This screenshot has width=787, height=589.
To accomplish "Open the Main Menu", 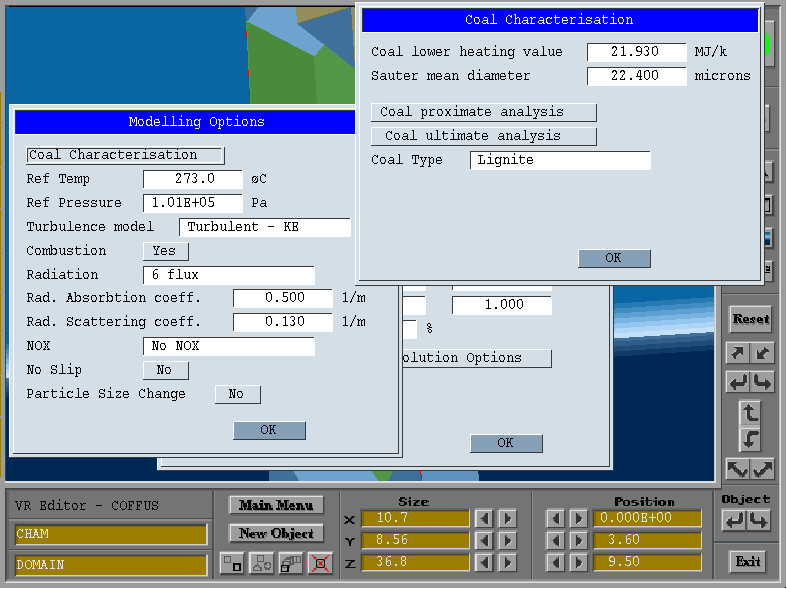I will point(276,505).
